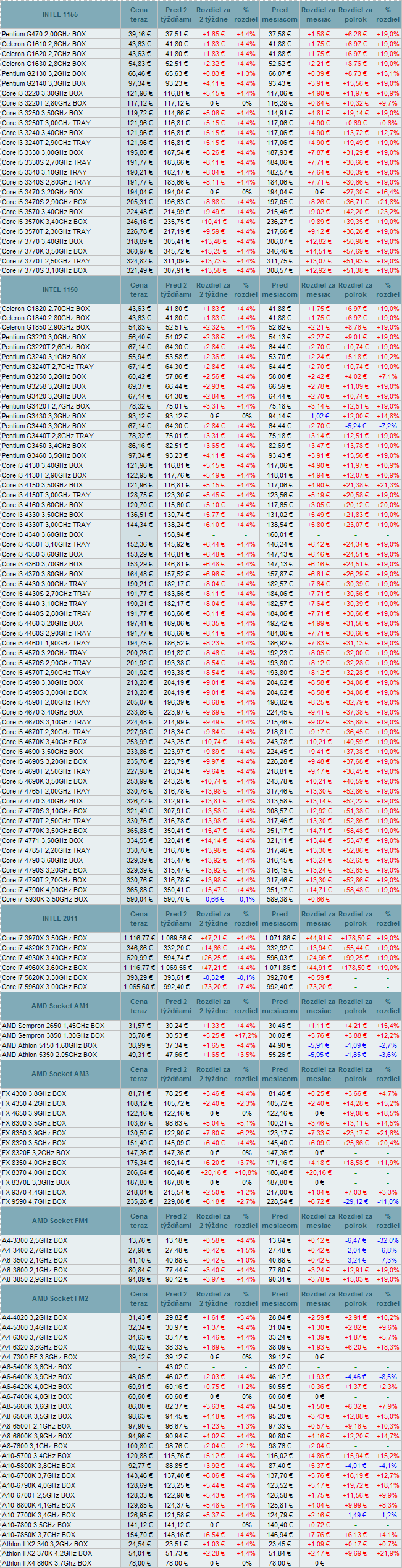Select Pentium G3258 3,2GHz BOX product name
Viewport: 402px width, 1568px height.
[44, 386]
